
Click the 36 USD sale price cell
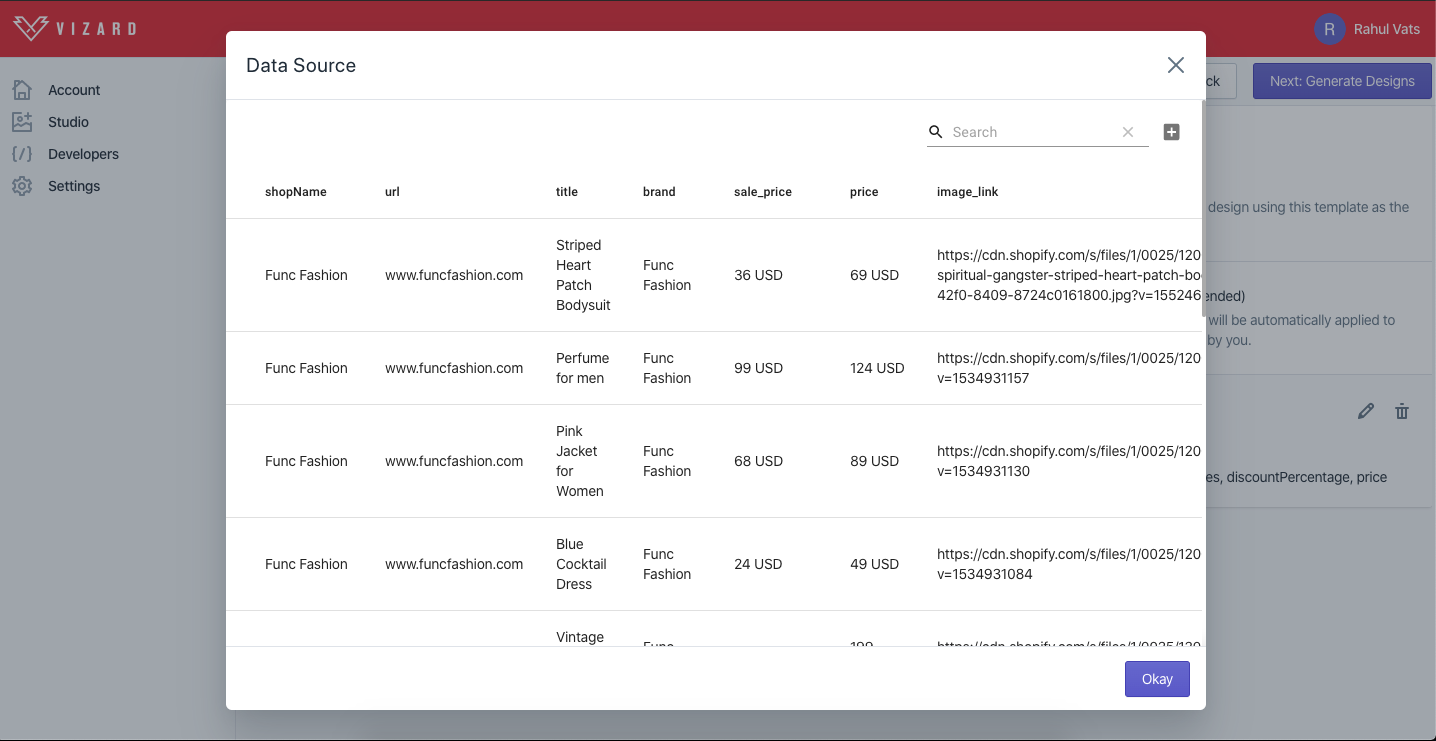[758, 275]
